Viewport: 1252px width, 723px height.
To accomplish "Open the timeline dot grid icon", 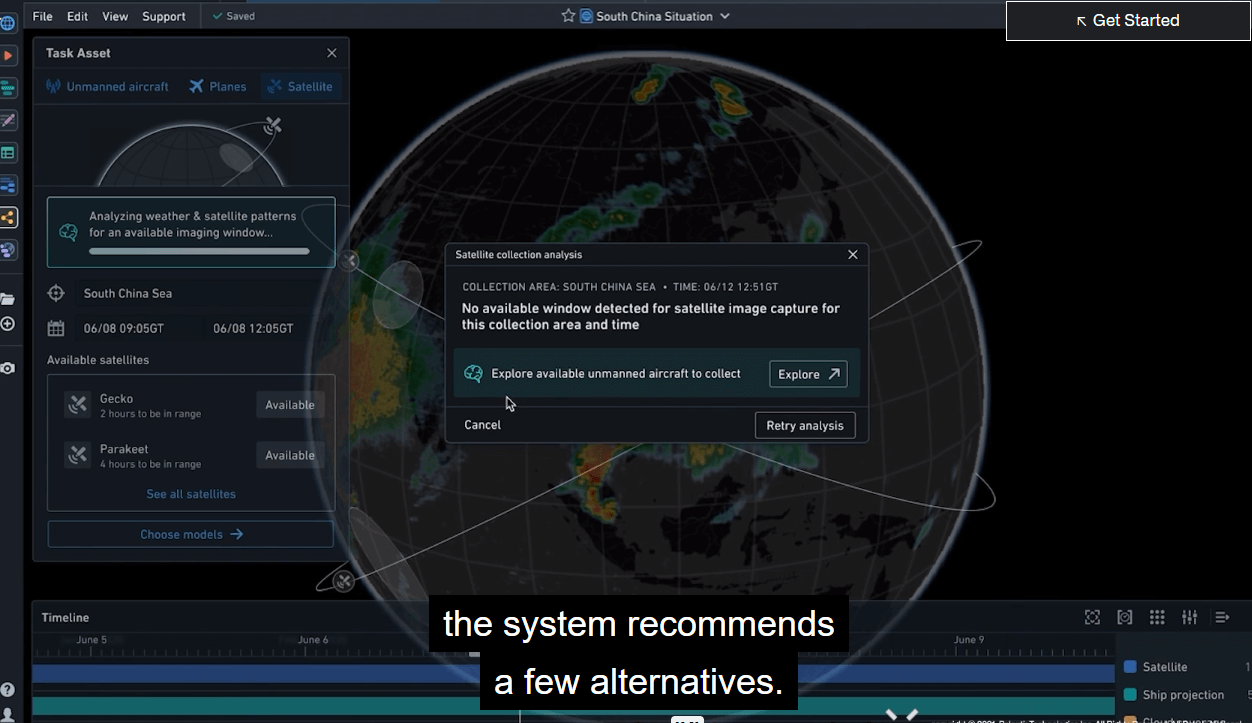I will click(1157, 617).
